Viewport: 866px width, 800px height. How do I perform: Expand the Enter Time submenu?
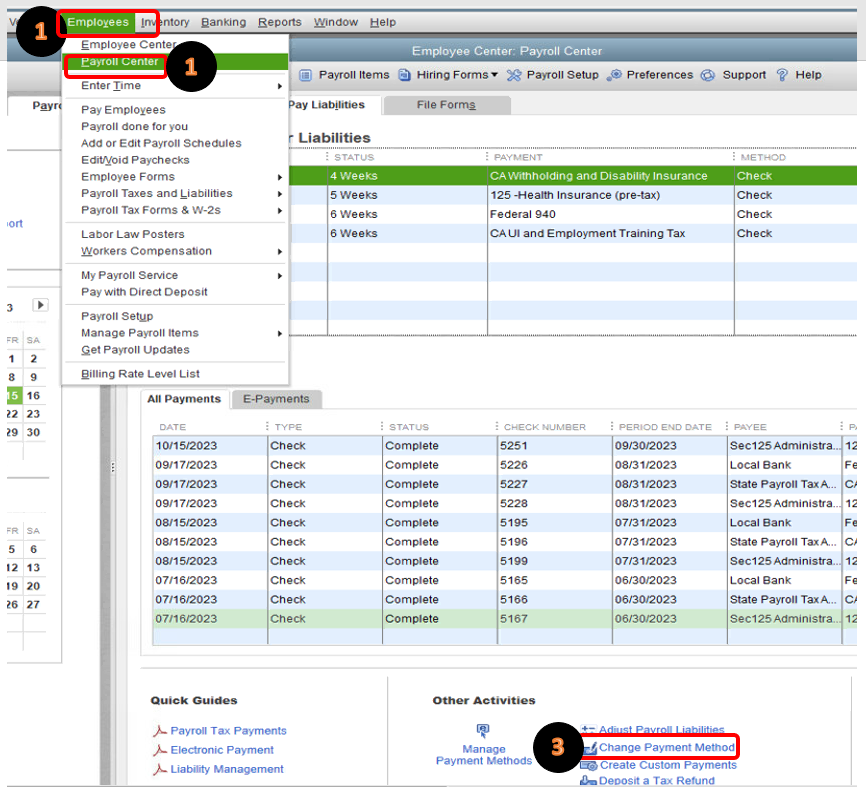[279, 86]
